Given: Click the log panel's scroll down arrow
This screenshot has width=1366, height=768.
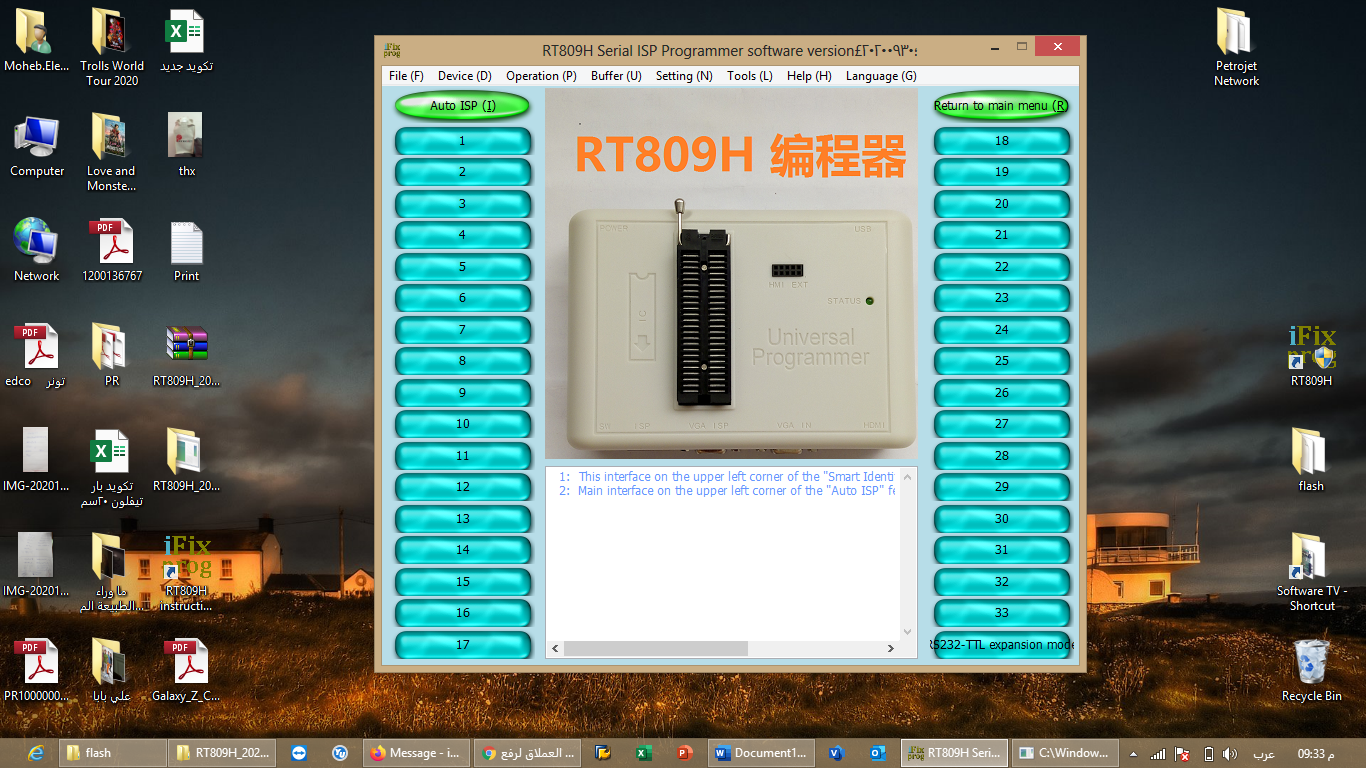Looking at the screenshot, I should [x=908, y=631].
